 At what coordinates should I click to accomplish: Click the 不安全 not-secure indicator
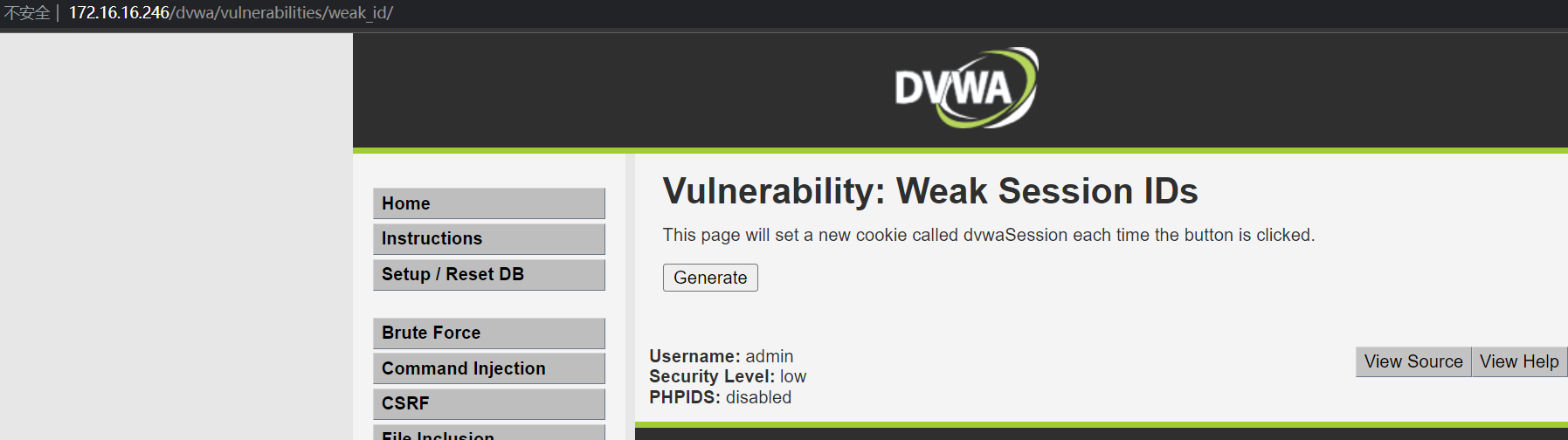(26, 13)
